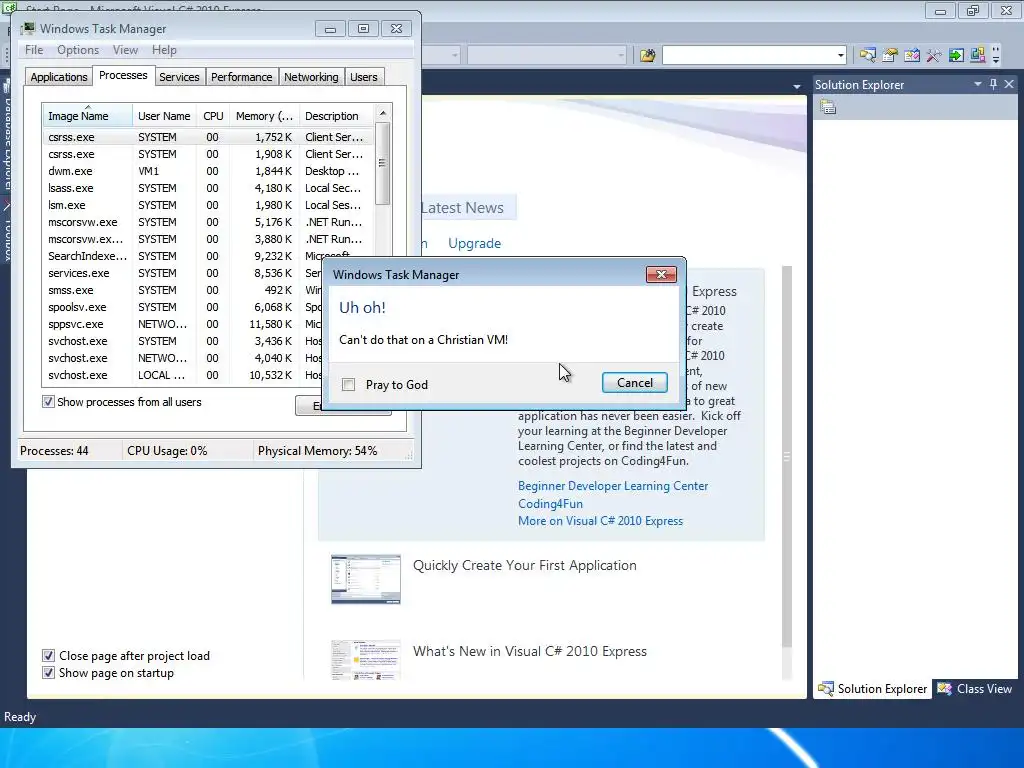The height and width of the screenshot is (768, 1024).
Task: Open the Help menu in Task Manager
Action: 164,50
